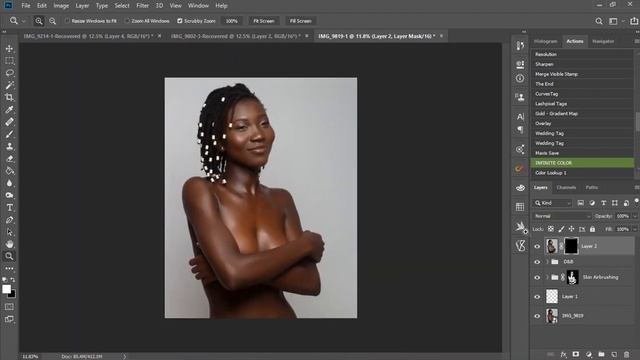
Task: Select the Rectangular Marquee tool
Action: pos(9,61)
